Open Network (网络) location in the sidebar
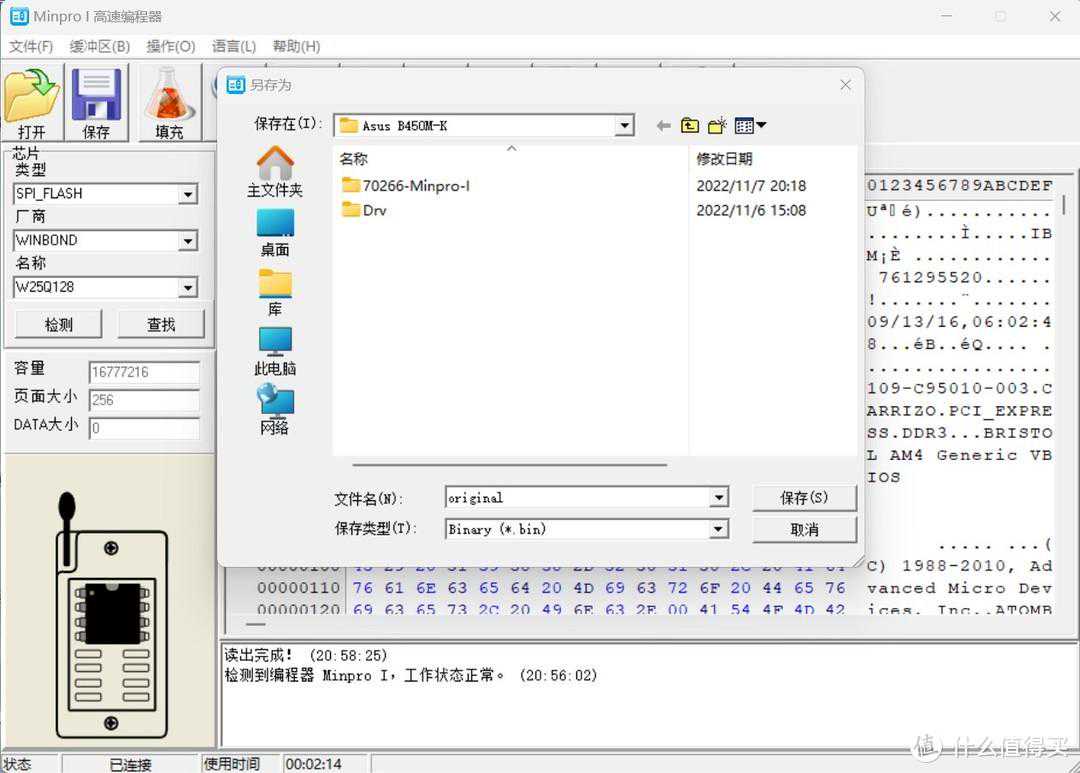The height and width of the screenshot is (773, 1080). click(275, 410)
